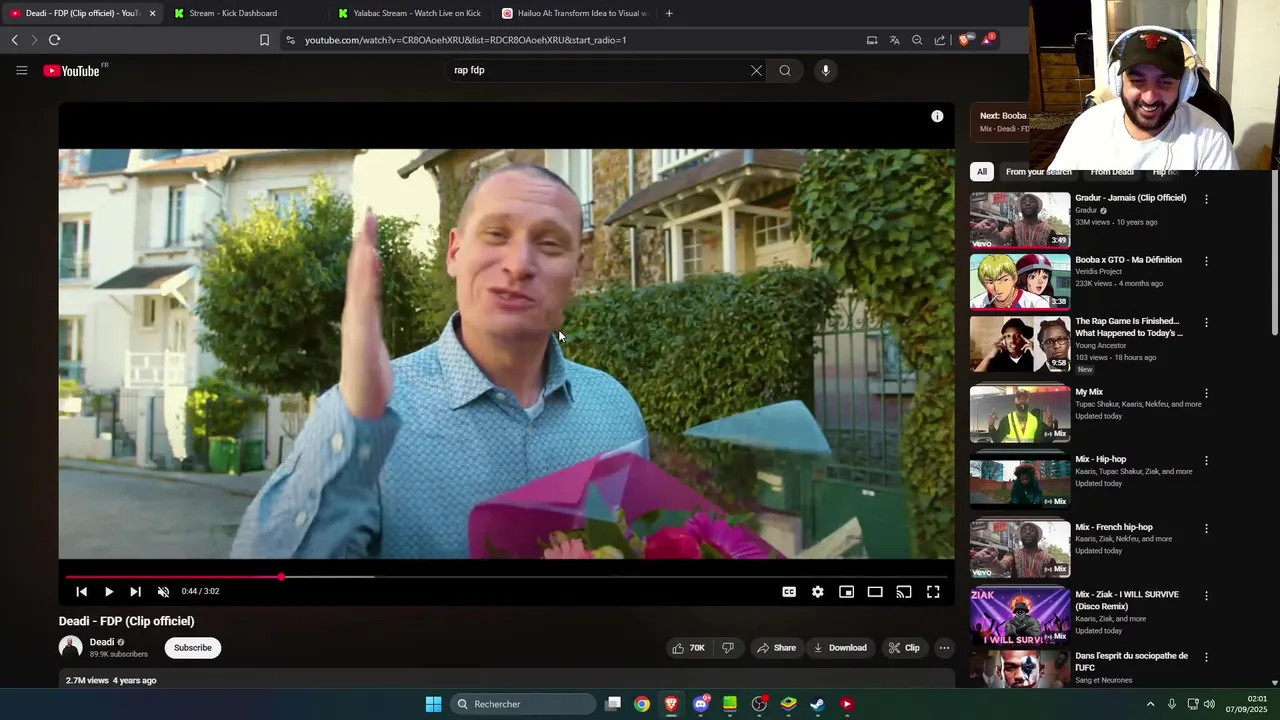Dislike the Deadi FDP video

728,648
